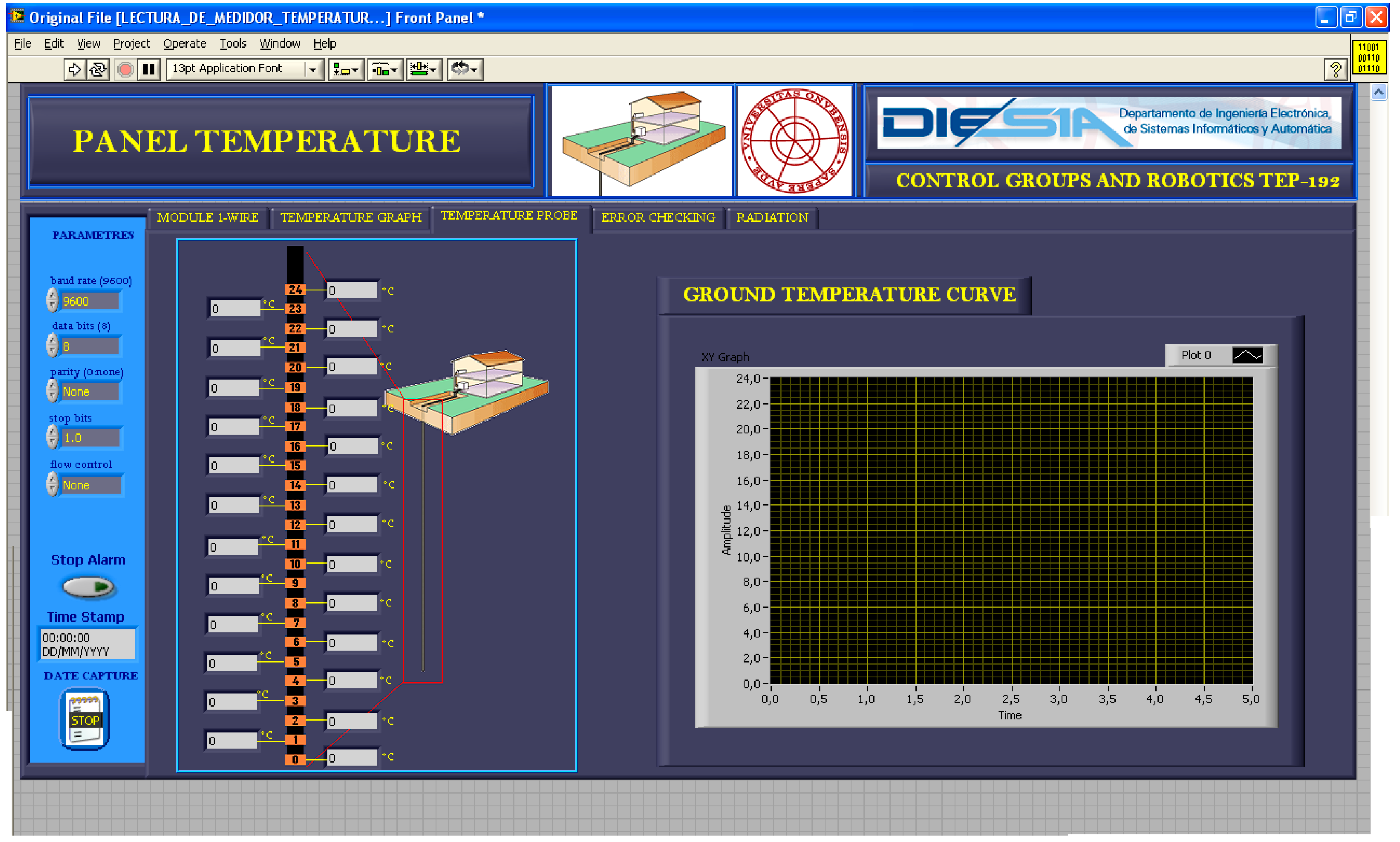Toggle the Stop Alarm switch
This screenshot has height=842, width=1400.
89,586
